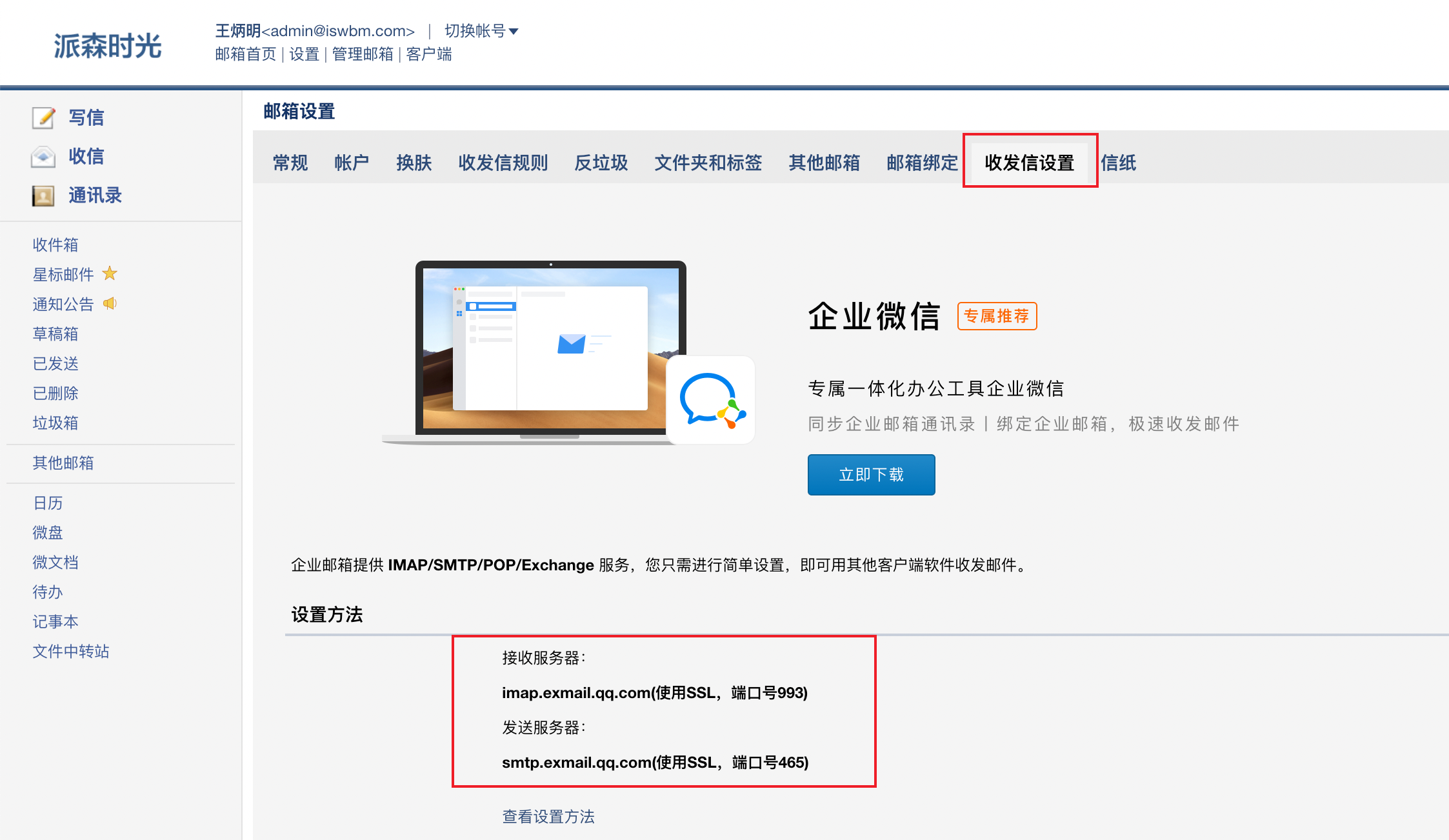Open the 已发送 sent folder
This screenshot has width=1449, height=840.
[x=55, y=363]
